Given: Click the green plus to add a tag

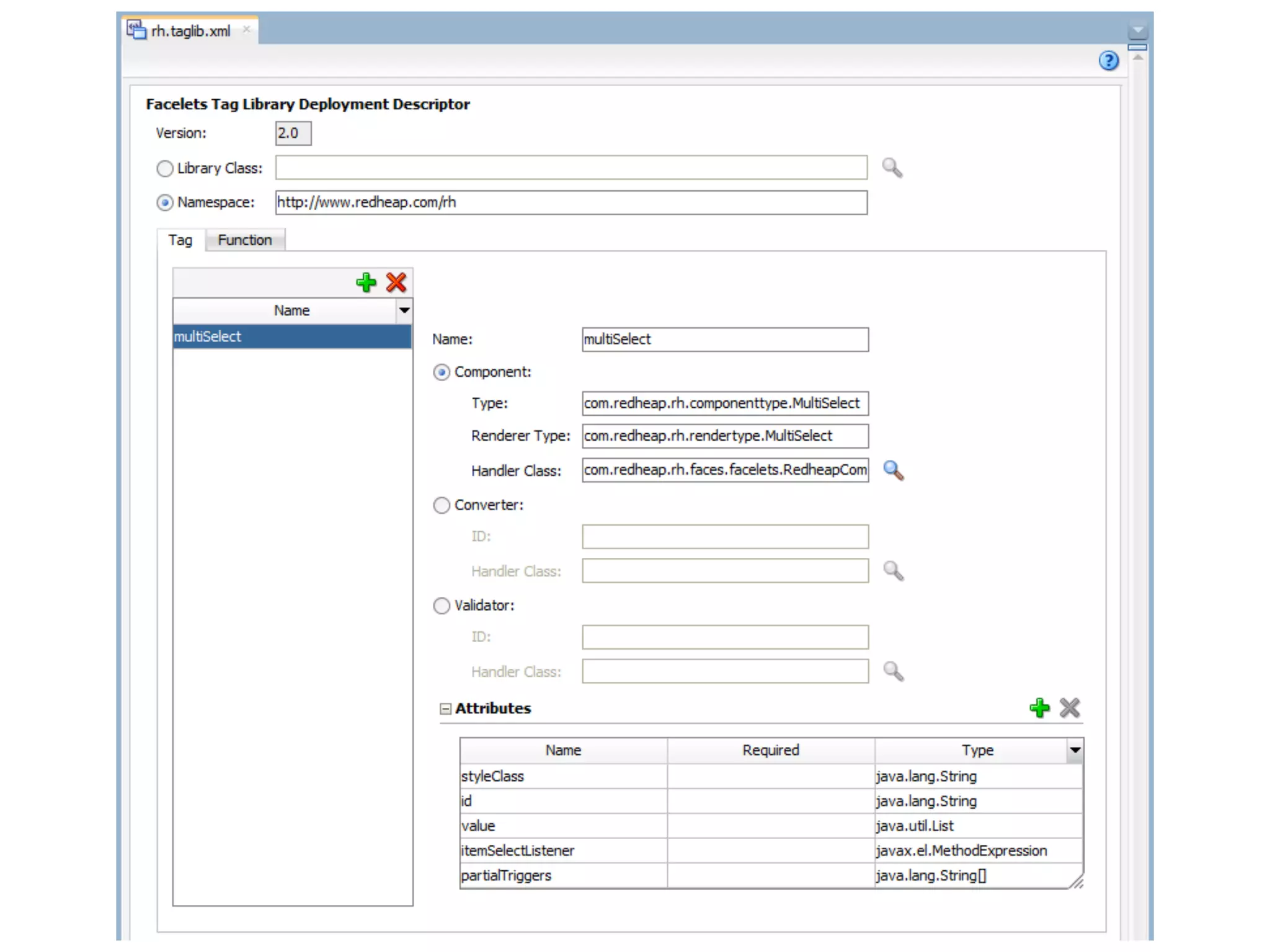Looking at the screenshot, I should coord(366,283).
